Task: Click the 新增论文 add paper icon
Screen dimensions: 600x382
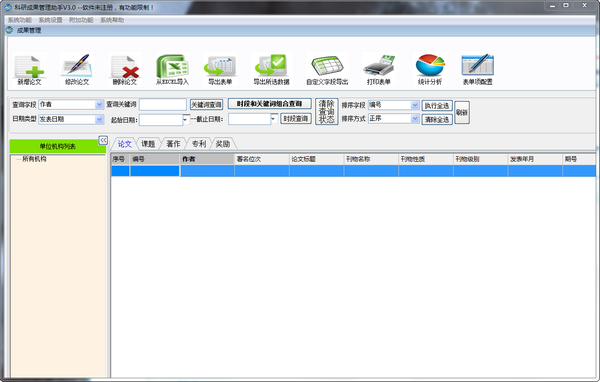Action: tap(29, 70)
